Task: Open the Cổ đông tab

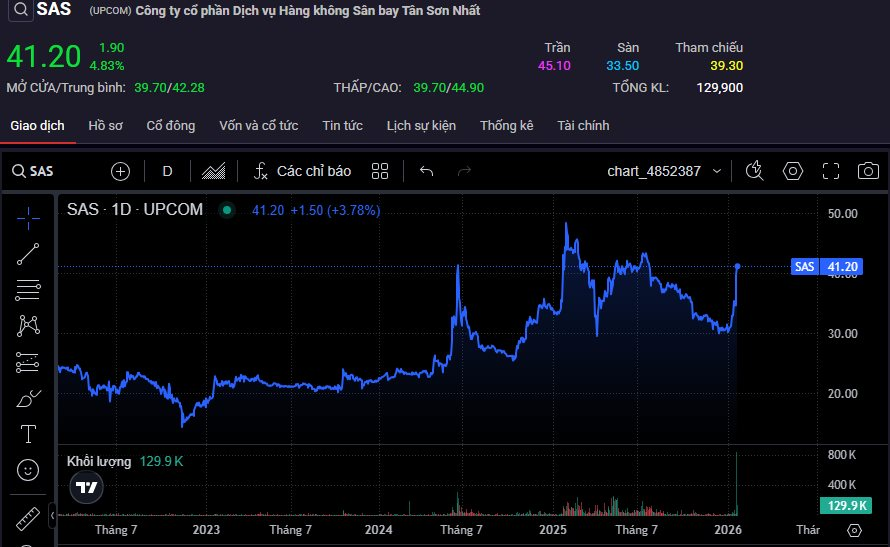Action: click(x=170, y=126)
